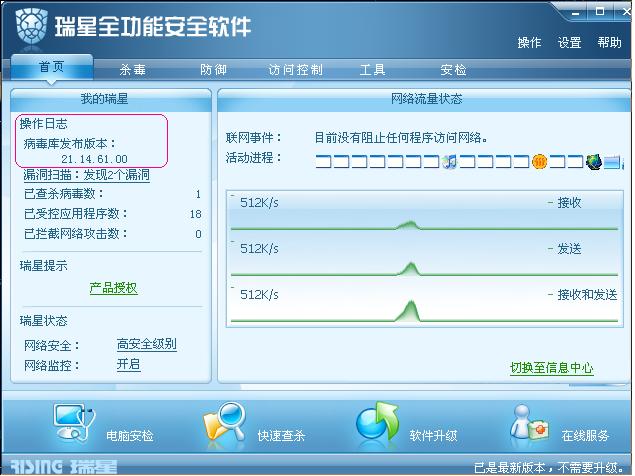
Task: Minimize the Rising security window
Action: [575, 13]
